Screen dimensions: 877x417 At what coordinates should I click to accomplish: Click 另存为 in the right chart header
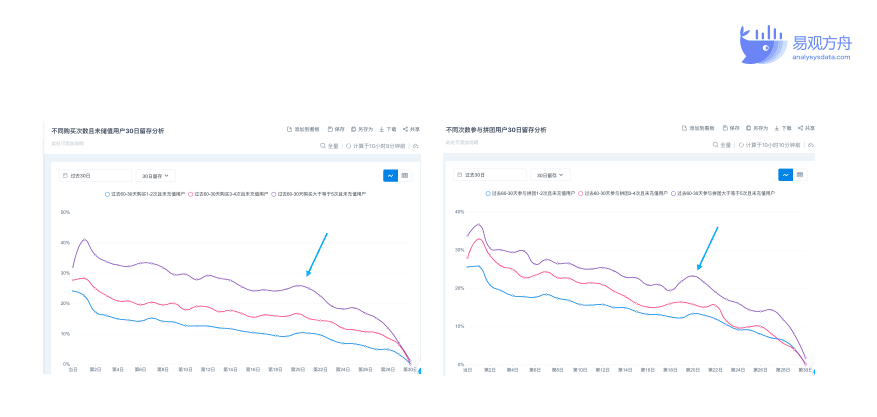(755, 129)
